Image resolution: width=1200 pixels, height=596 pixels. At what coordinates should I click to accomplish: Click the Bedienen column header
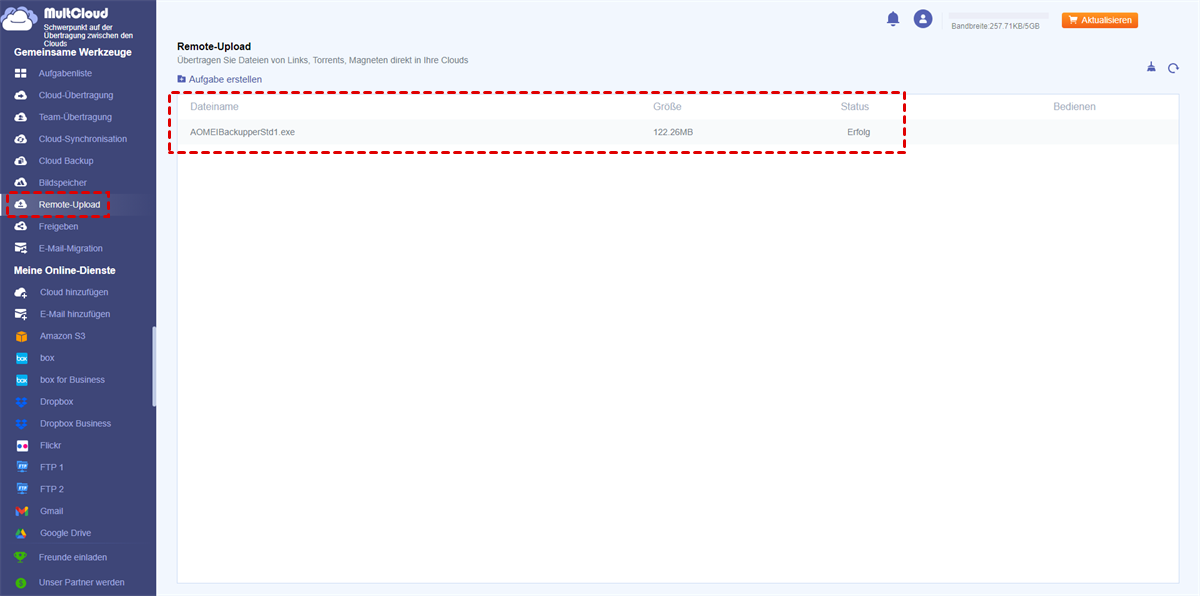pos(1074,106)
